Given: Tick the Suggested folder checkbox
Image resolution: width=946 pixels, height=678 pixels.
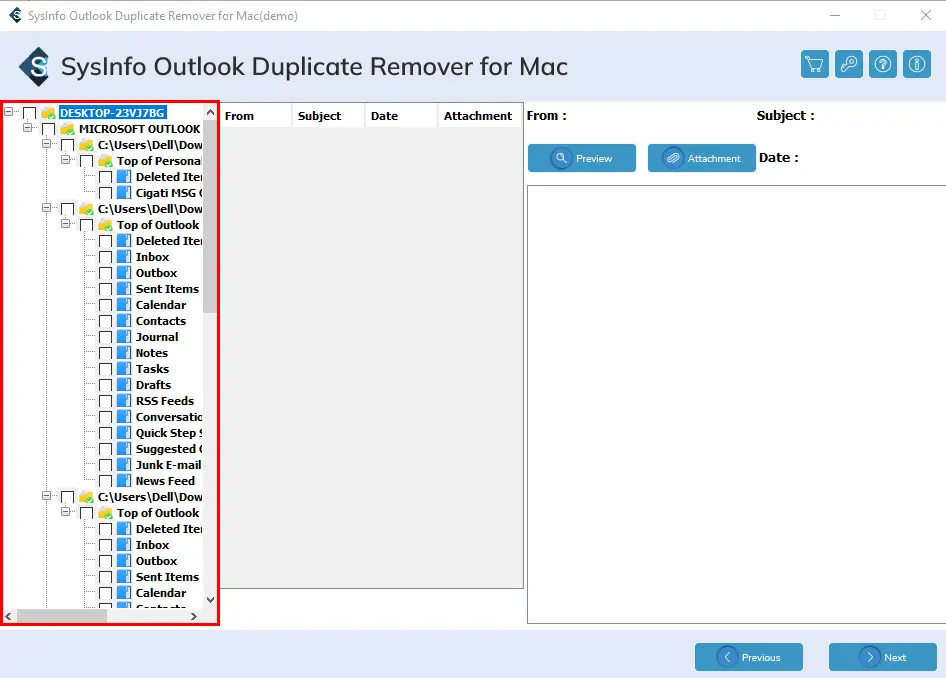Looking at the screenshot, I should [x=106, y=449].
